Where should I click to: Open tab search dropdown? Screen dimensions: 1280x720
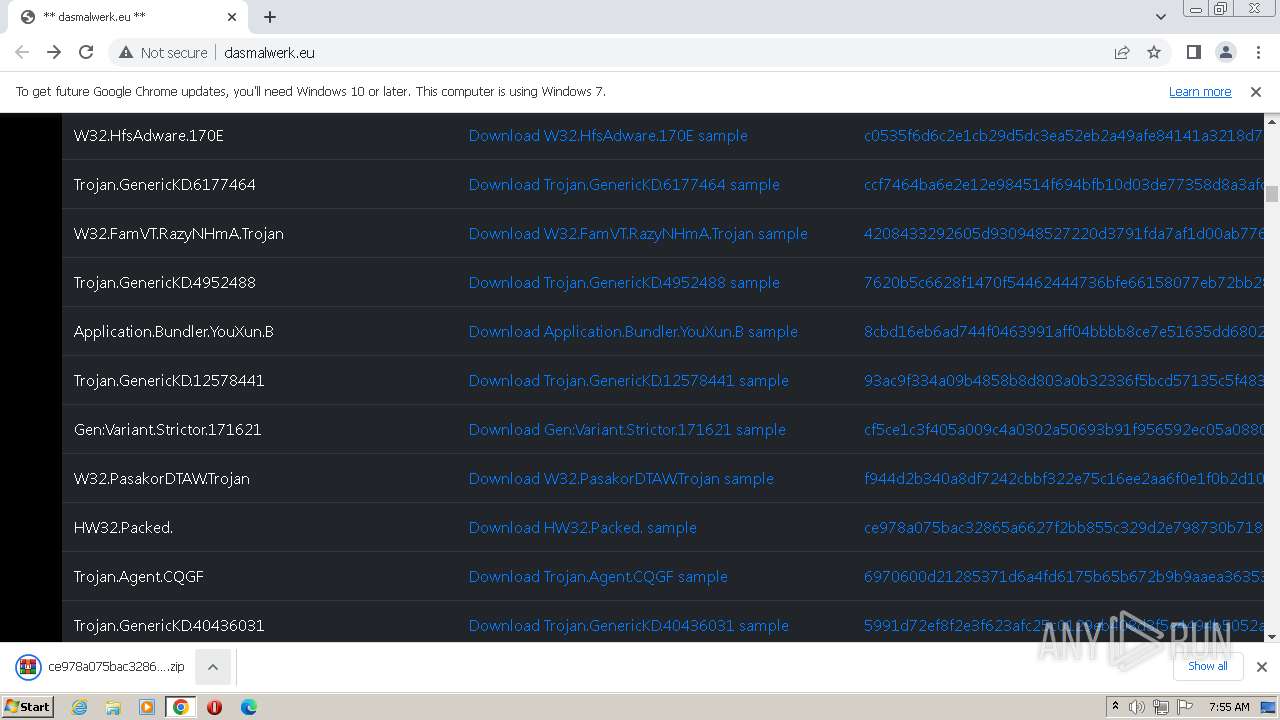tap(1160, 17)
